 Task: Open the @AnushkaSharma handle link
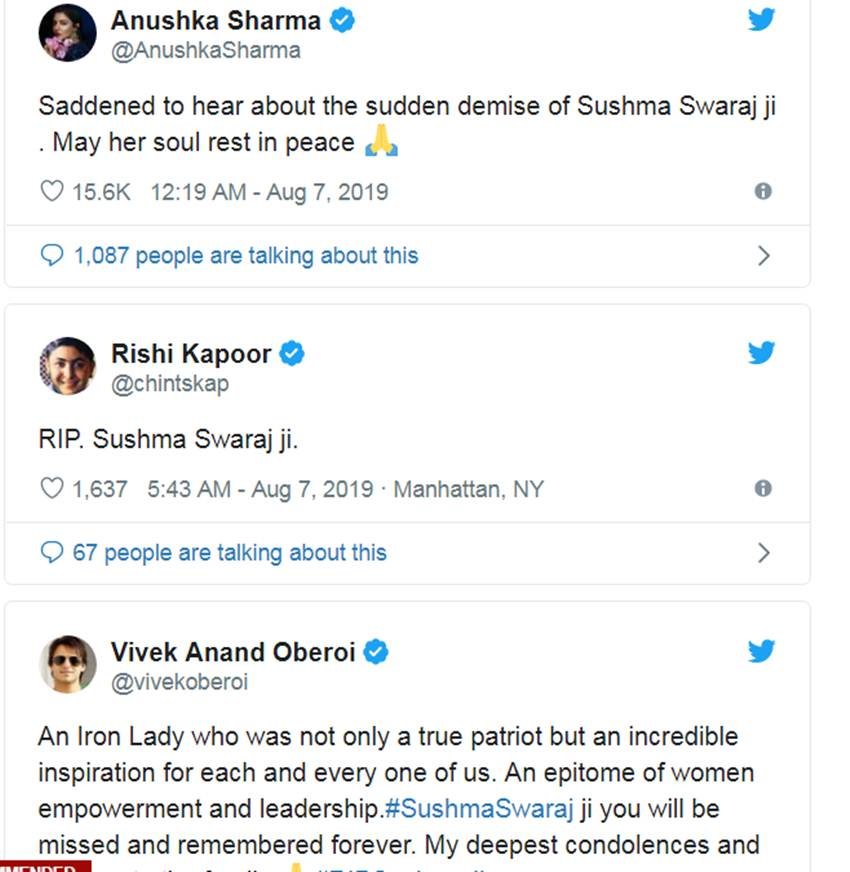(x=205, y=50)
